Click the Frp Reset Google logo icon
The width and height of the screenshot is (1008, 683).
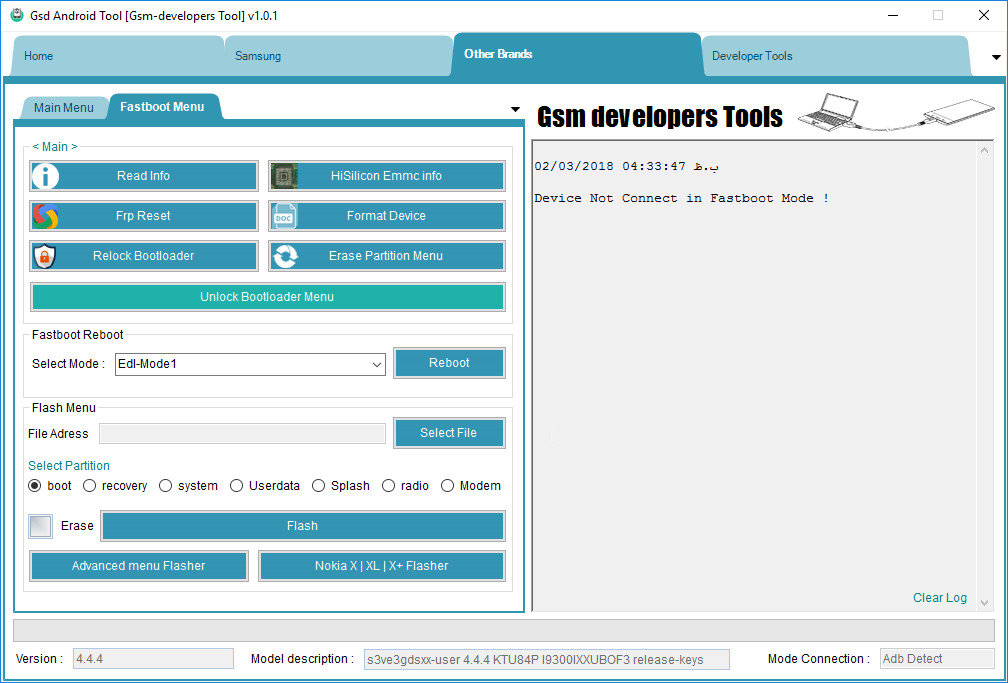45,216
